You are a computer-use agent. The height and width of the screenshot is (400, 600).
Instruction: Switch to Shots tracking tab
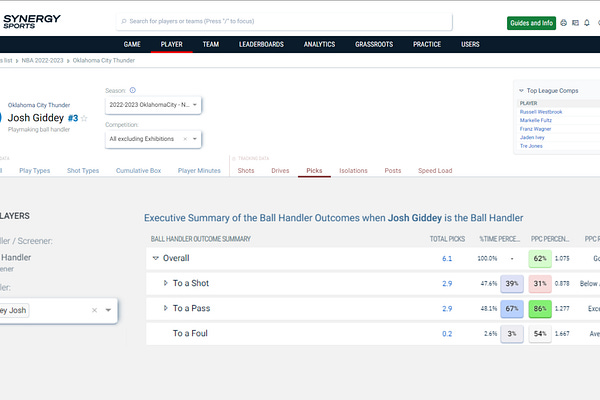coord(246,171)
